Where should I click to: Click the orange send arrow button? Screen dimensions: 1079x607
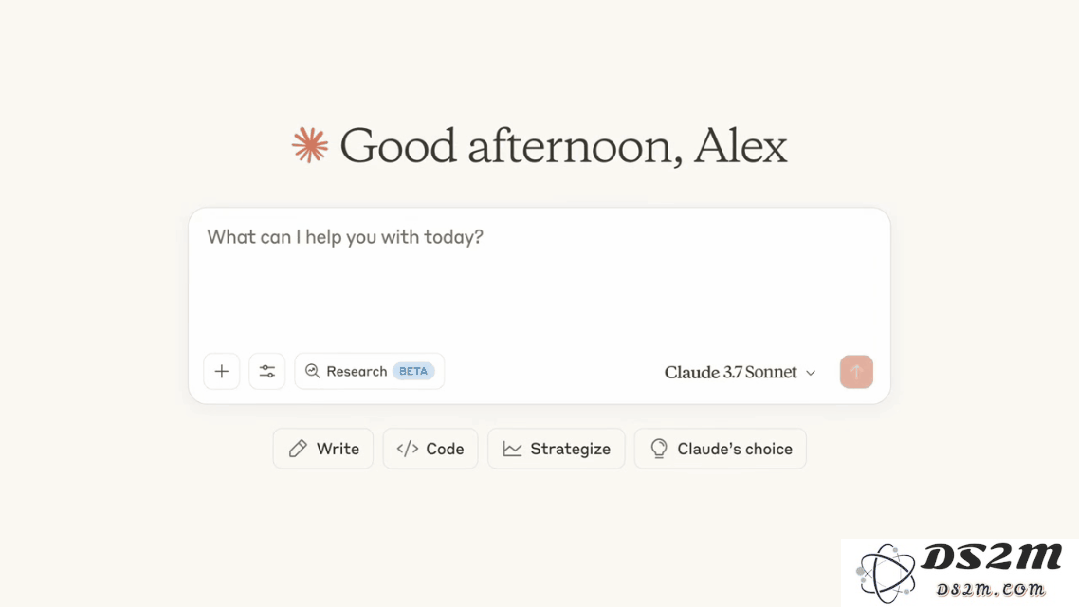856,372
